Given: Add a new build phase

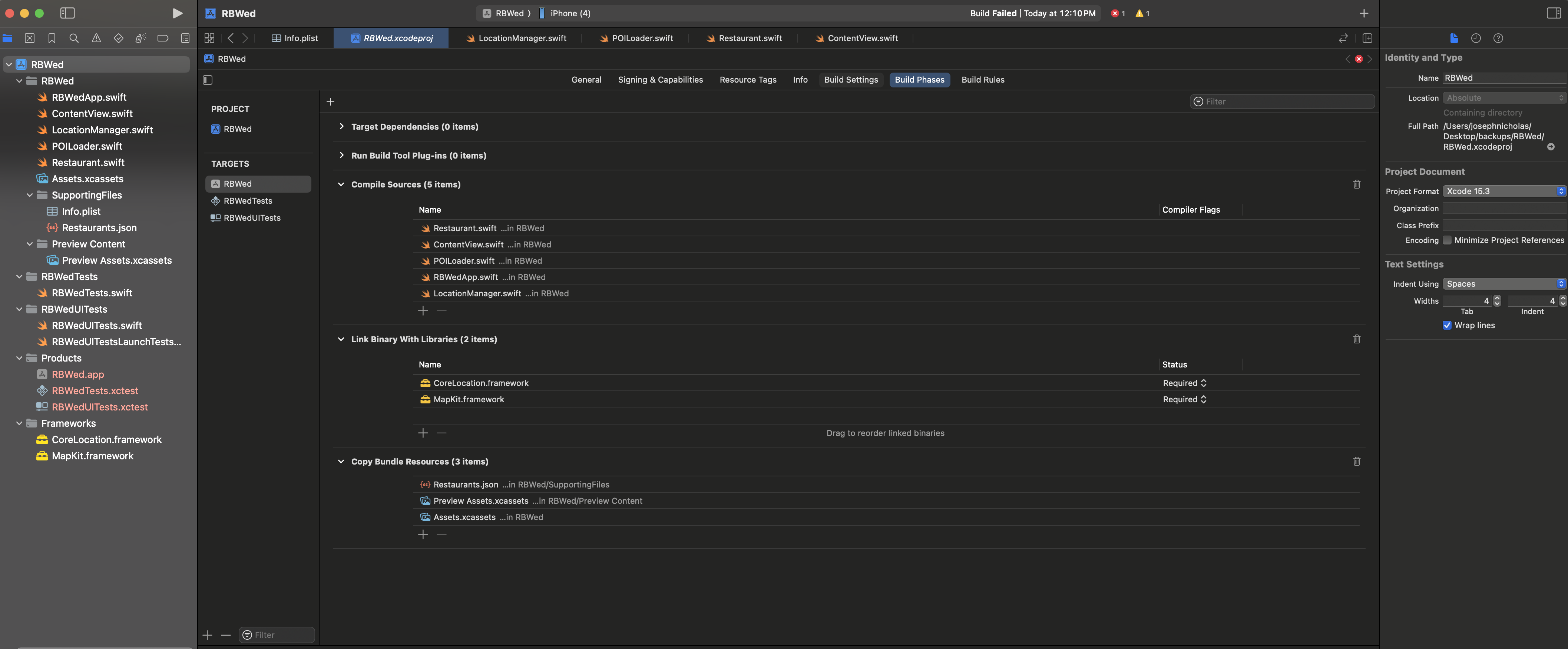Looking at the screenshot, I should 331,101.
